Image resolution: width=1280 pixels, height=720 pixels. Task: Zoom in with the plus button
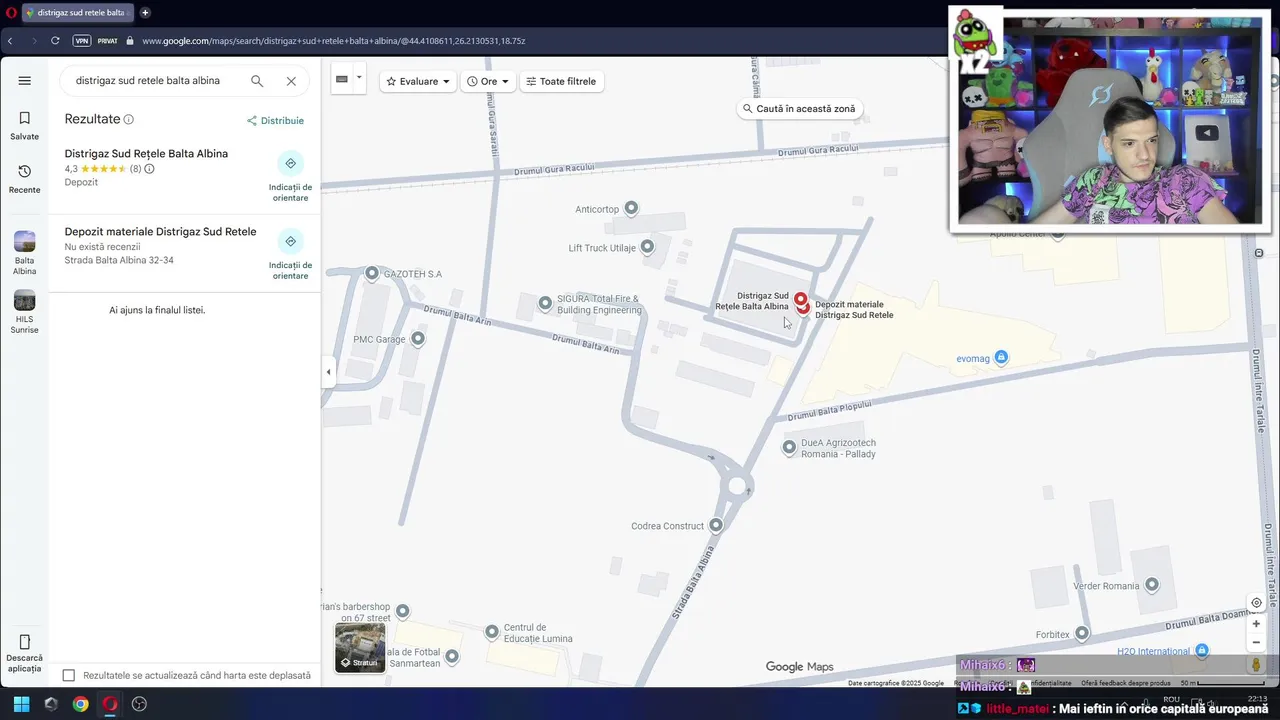1256,624
